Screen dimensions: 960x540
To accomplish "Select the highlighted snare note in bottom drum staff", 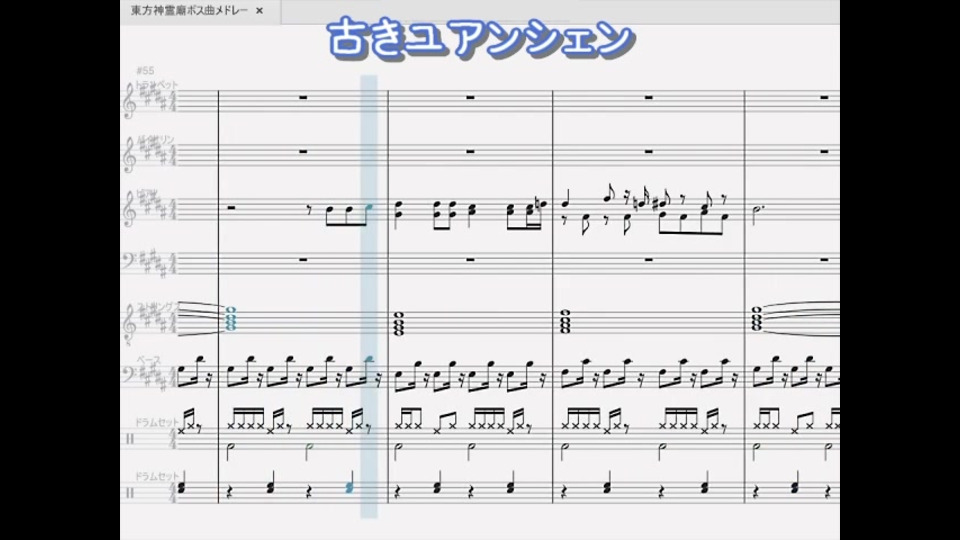I will point(350,488).
